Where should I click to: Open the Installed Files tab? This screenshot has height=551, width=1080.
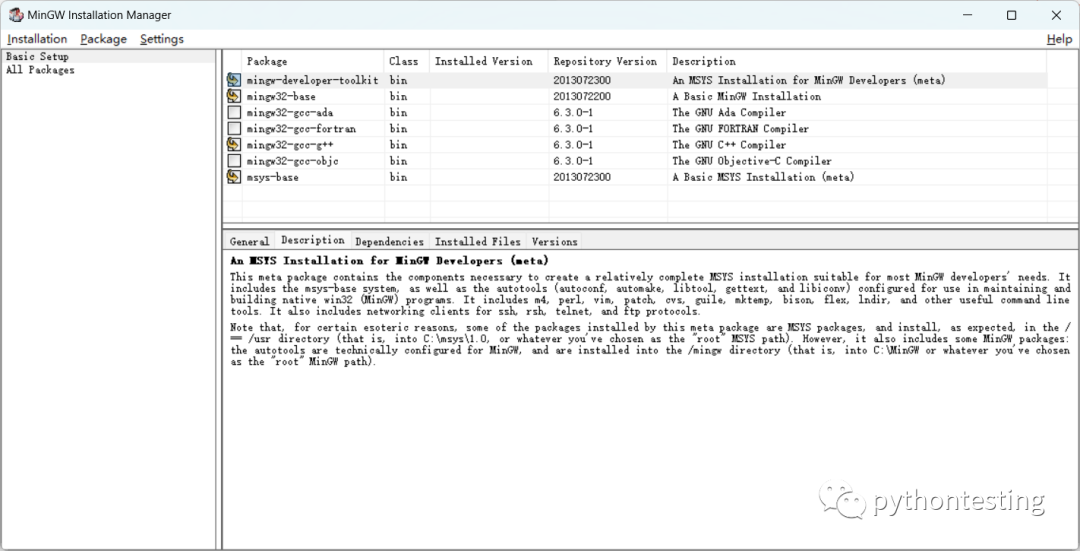477,242
